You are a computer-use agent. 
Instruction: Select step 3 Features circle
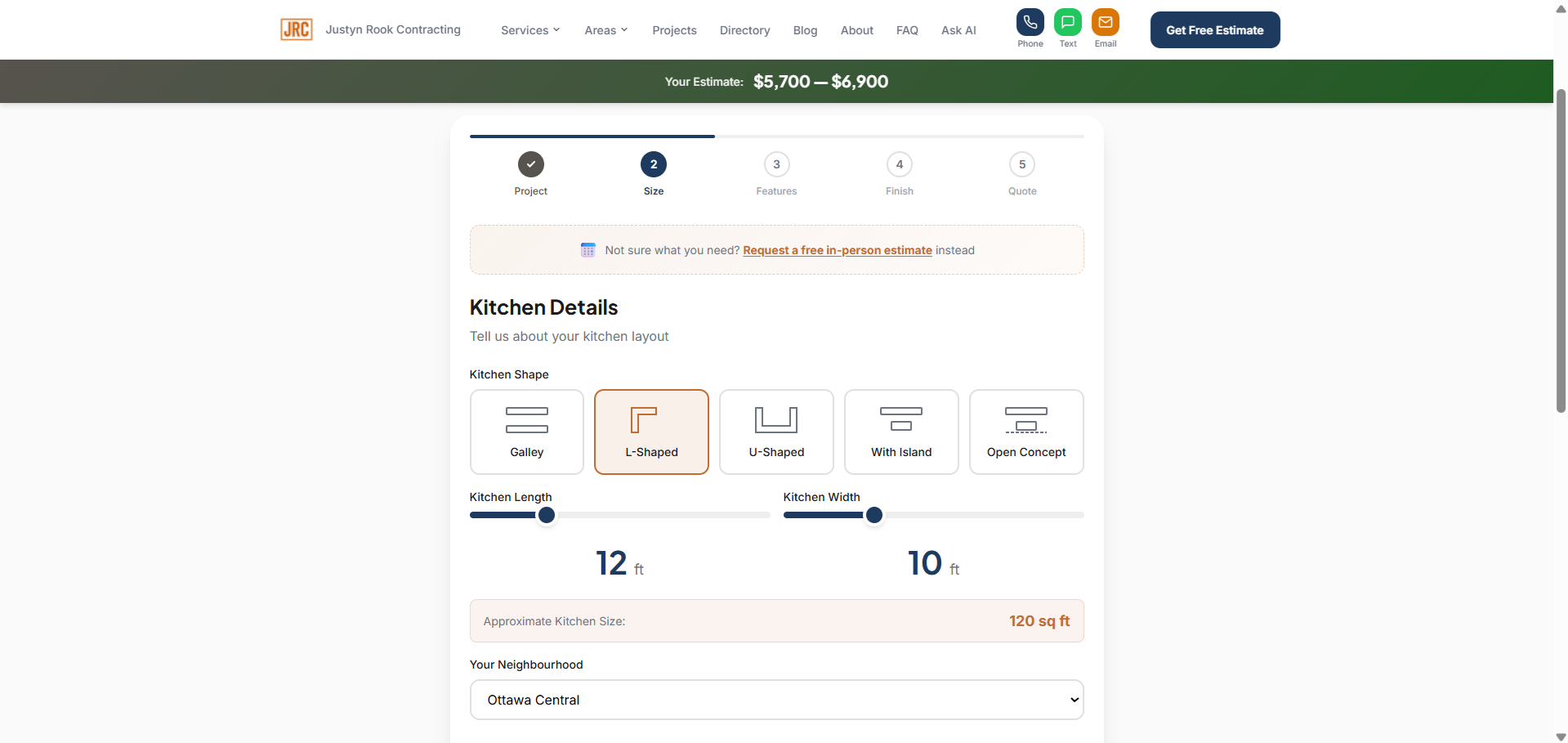point(776,164)
